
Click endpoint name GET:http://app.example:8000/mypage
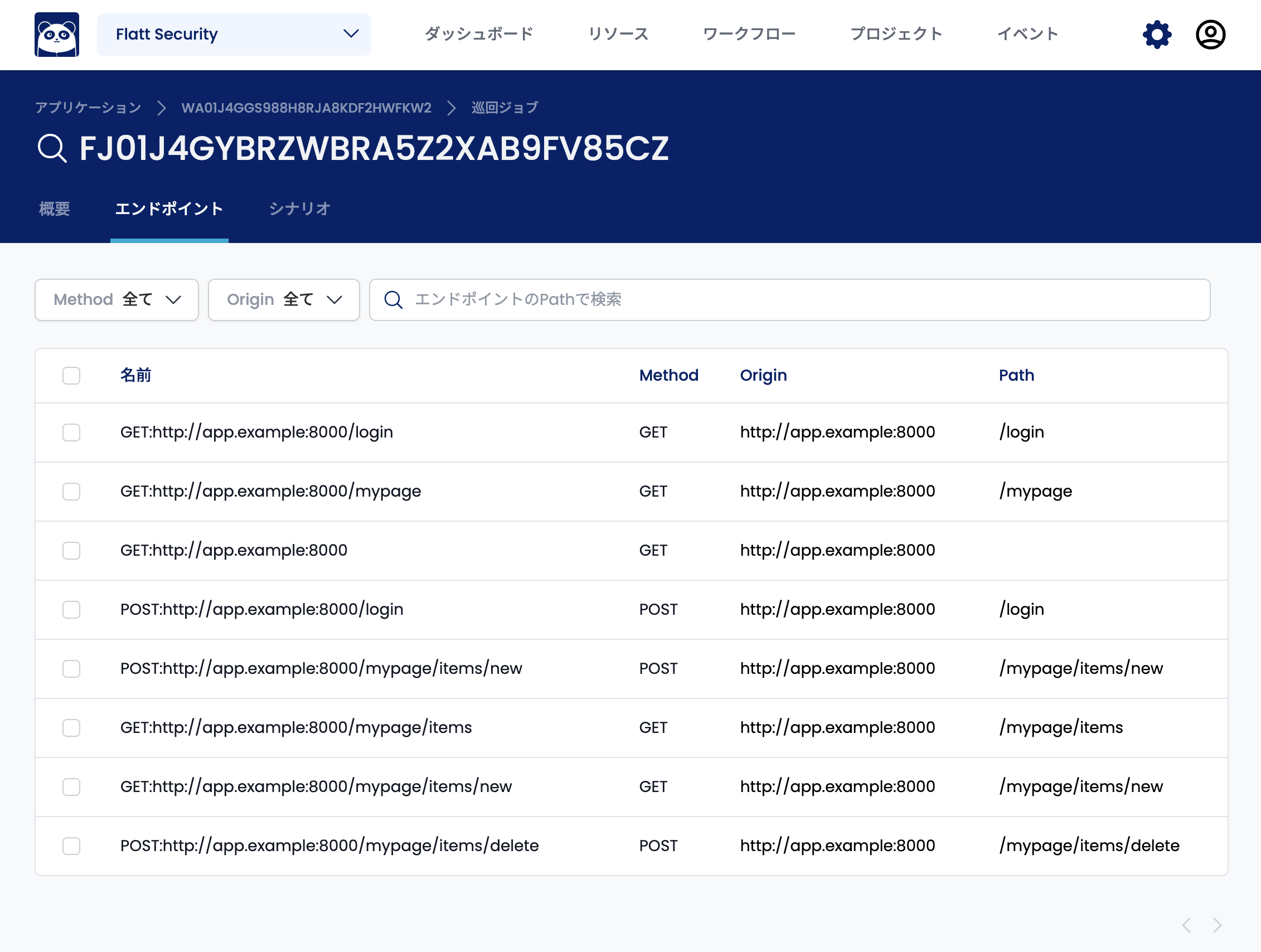click(x=271, y=492)
